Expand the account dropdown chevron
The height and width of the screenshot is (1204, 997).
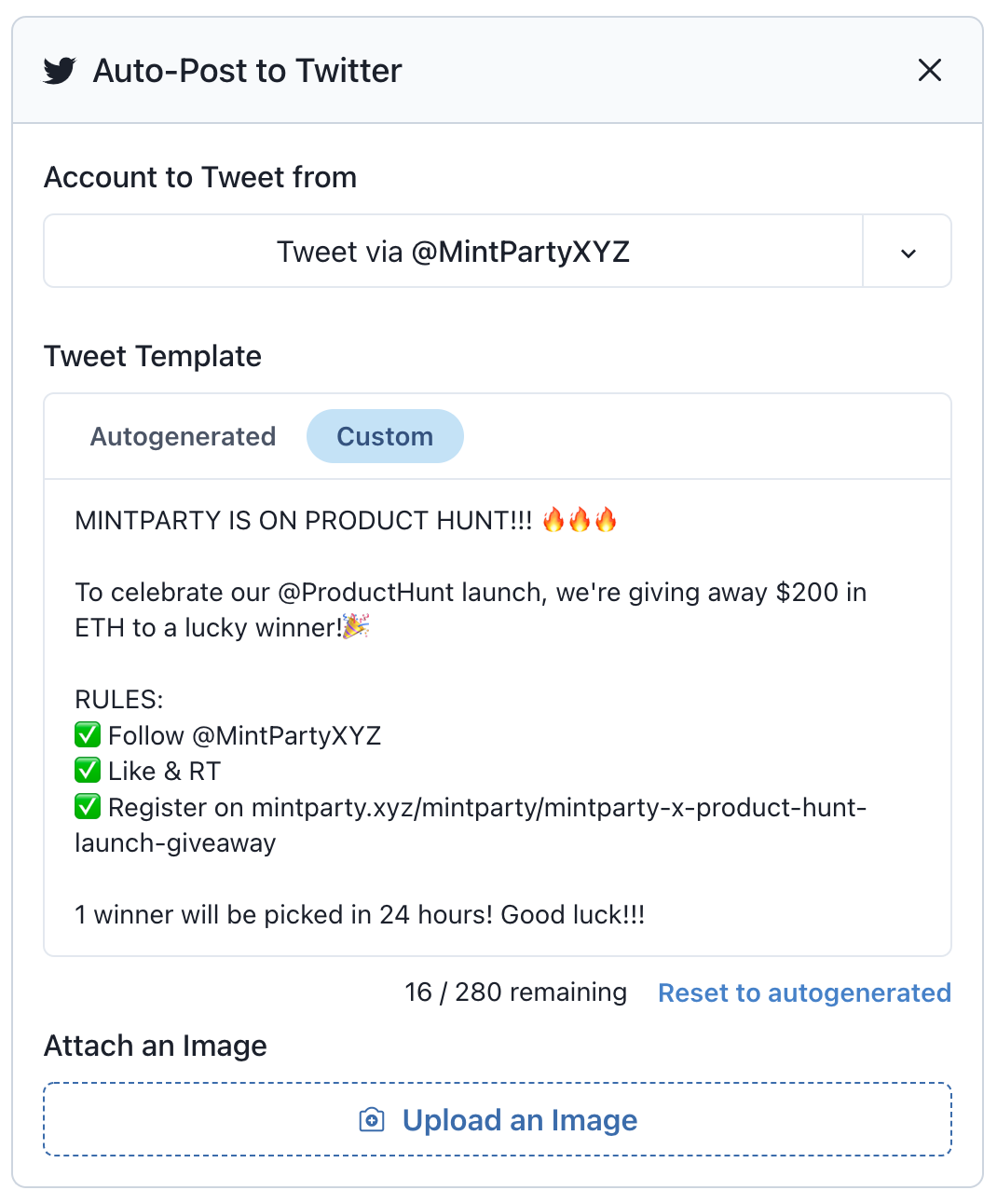[x=908, y=252]
